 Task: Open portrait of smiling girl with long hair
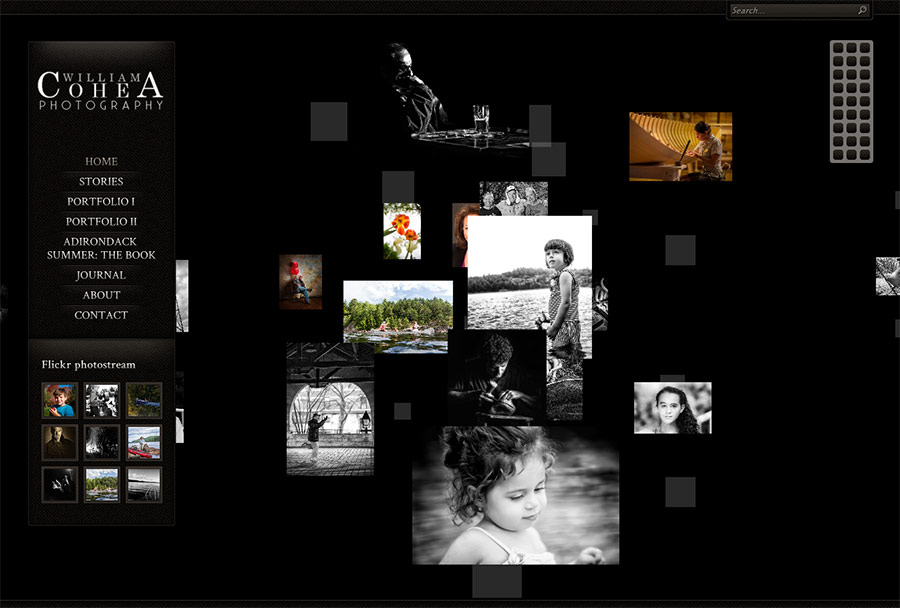pos(673,408)
